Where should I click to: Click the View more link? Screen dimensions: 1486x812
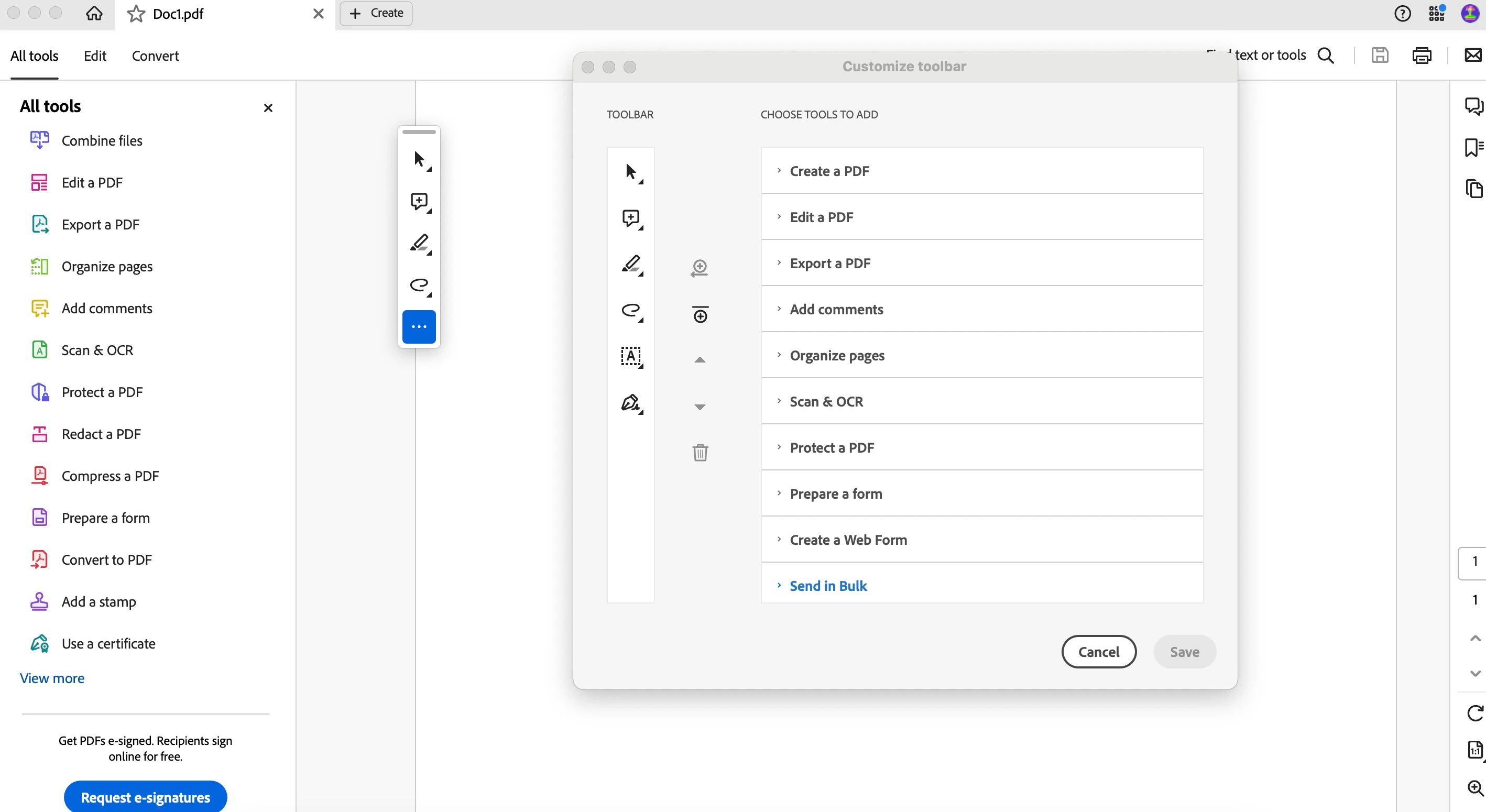pos(52,678)
